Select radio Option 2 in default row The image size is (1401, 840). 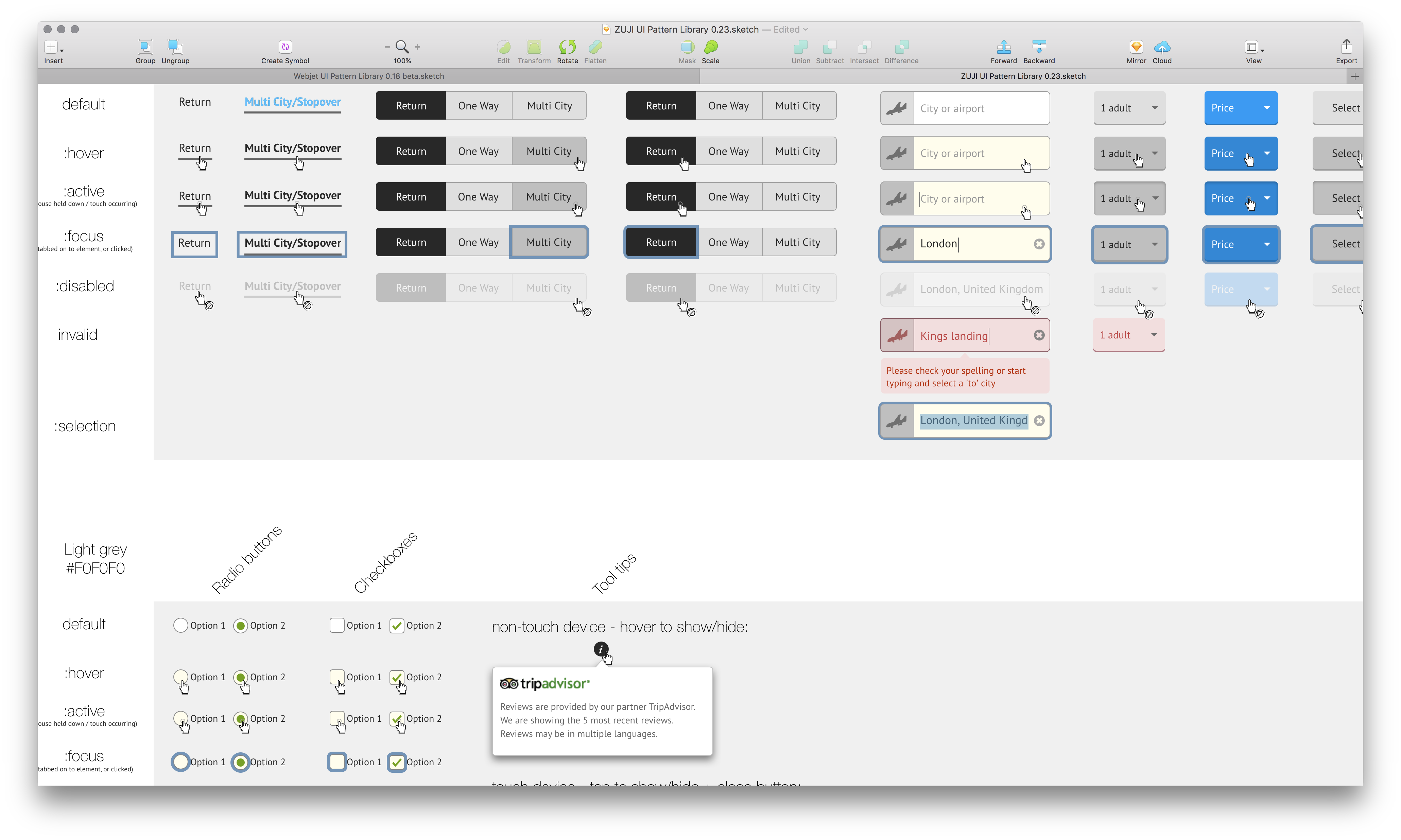tap(241, 626)
